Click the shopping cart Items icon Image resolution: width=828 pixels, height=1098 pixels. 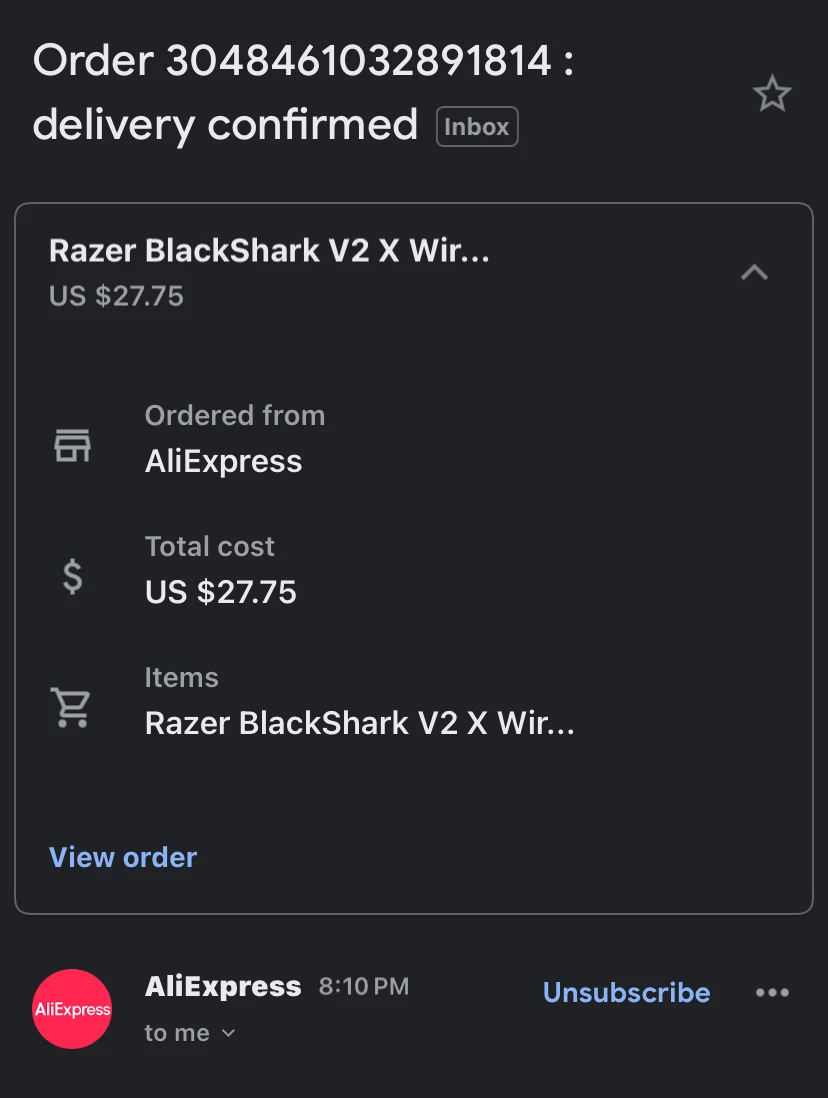[72, 707]
